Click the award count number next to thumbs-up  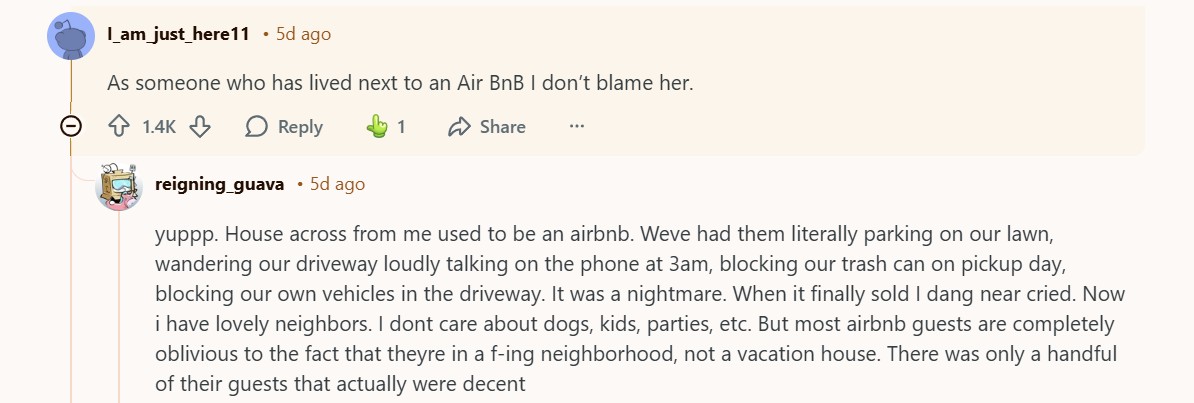[x=401, y=127]
